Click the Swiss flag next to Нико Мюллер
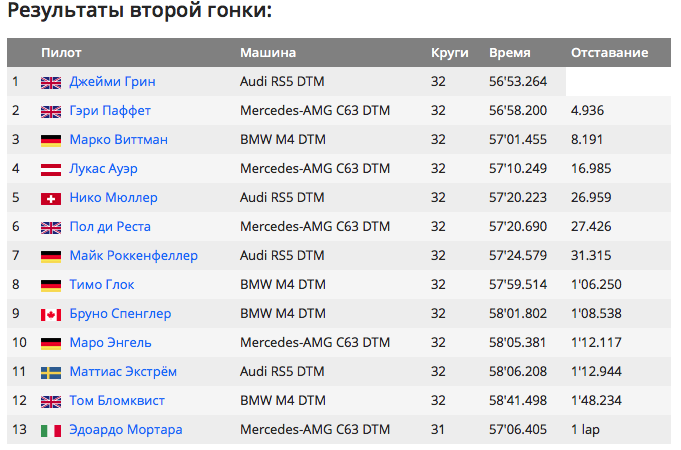The image size is (681, 450). click(x=51, y=199)
